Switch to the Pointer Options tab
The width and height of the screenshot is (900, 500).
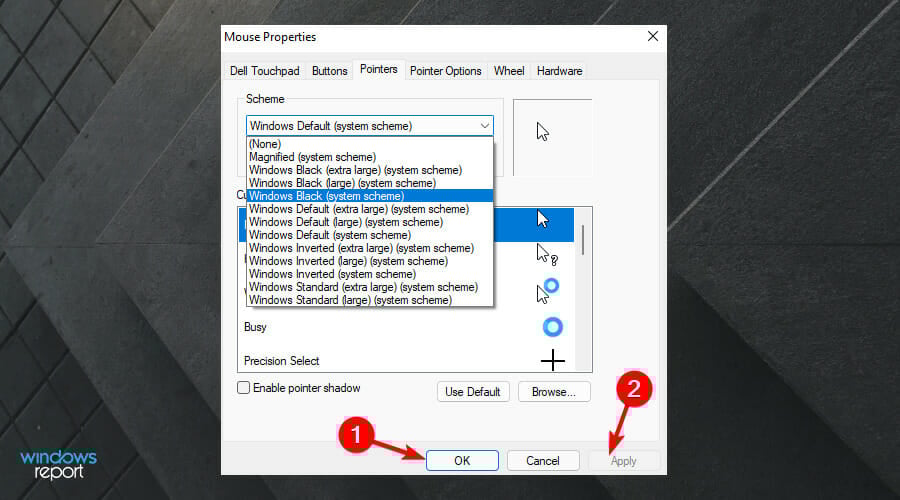coord(445,71)
